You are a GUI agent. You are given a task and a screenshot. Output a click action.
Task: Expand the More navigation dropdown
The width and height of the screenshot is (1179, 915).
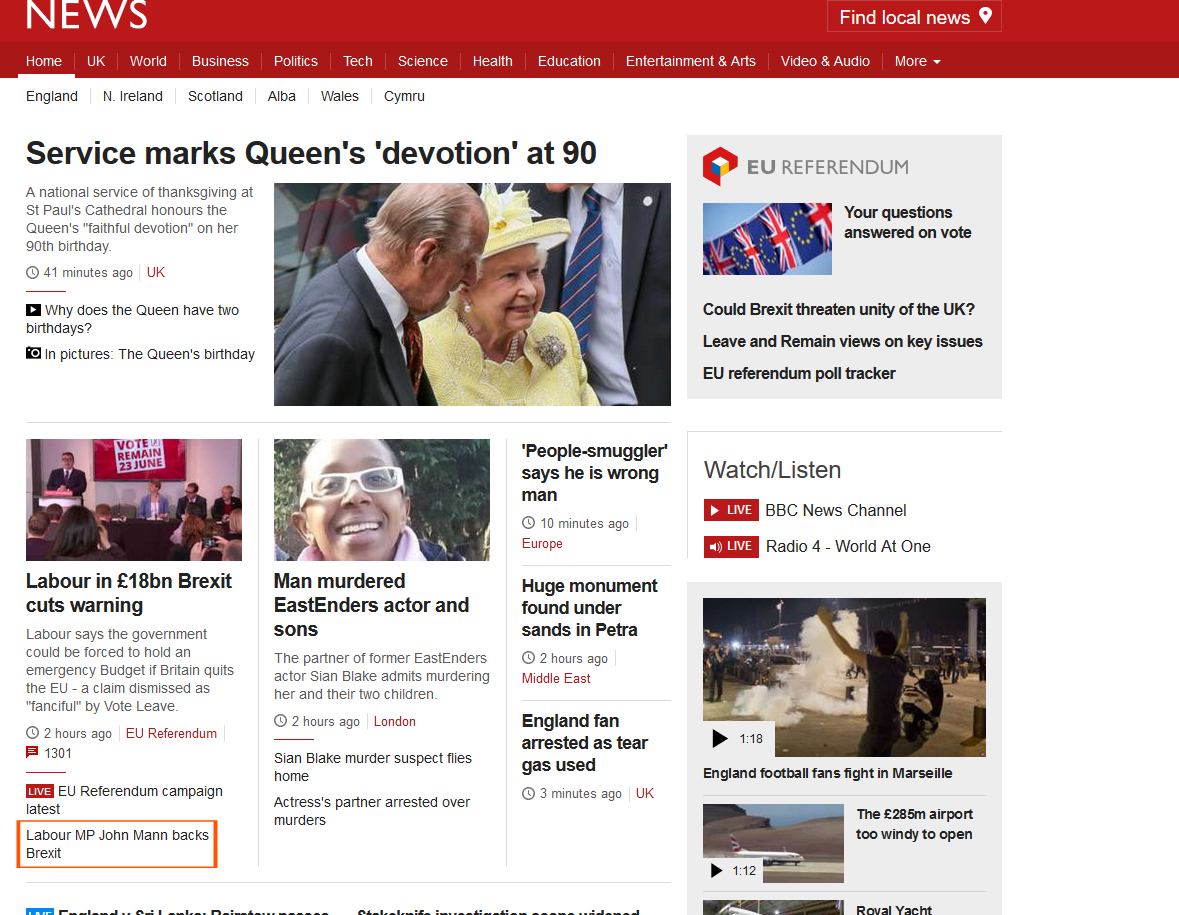pyautogui.click(x=917, y=61)
